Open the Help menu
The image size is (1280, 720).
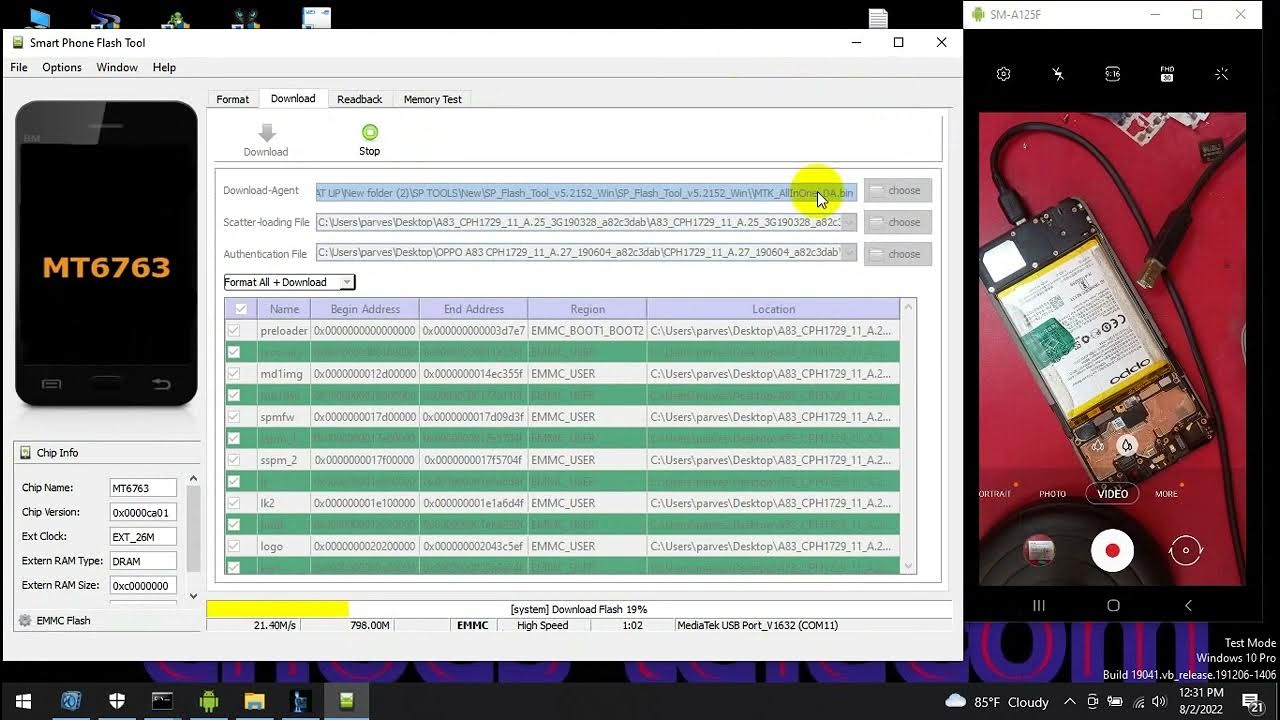pos(164,67)
